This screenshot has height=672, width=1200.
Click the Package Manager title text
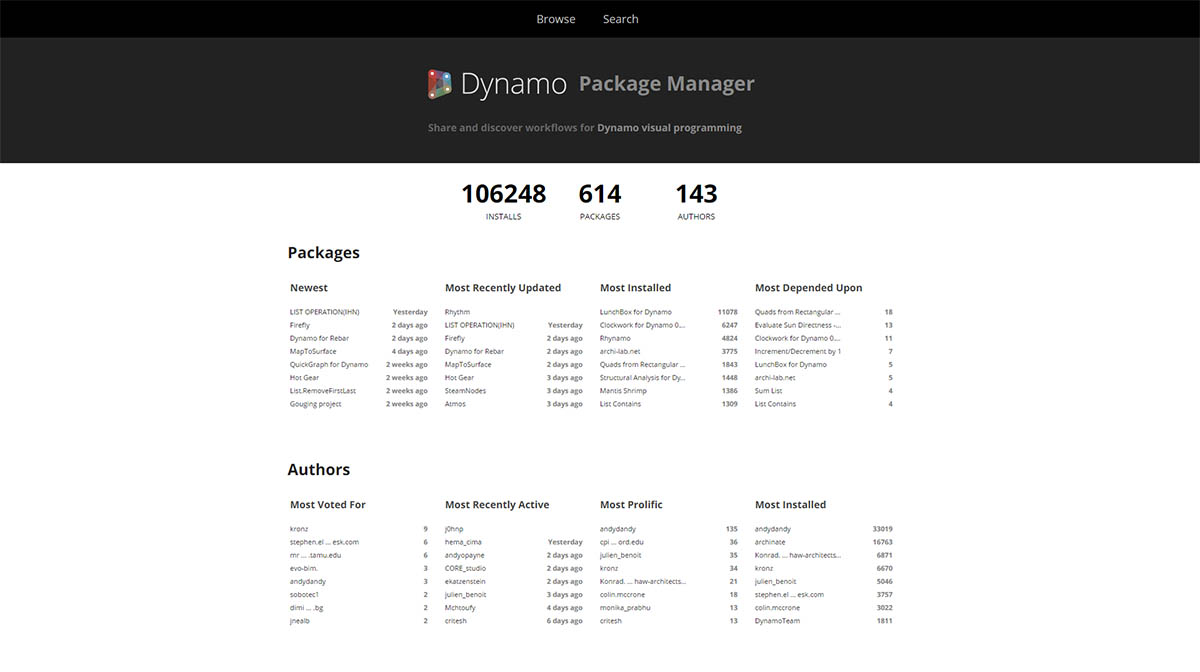pyautogui.click(x=666, y=84)
